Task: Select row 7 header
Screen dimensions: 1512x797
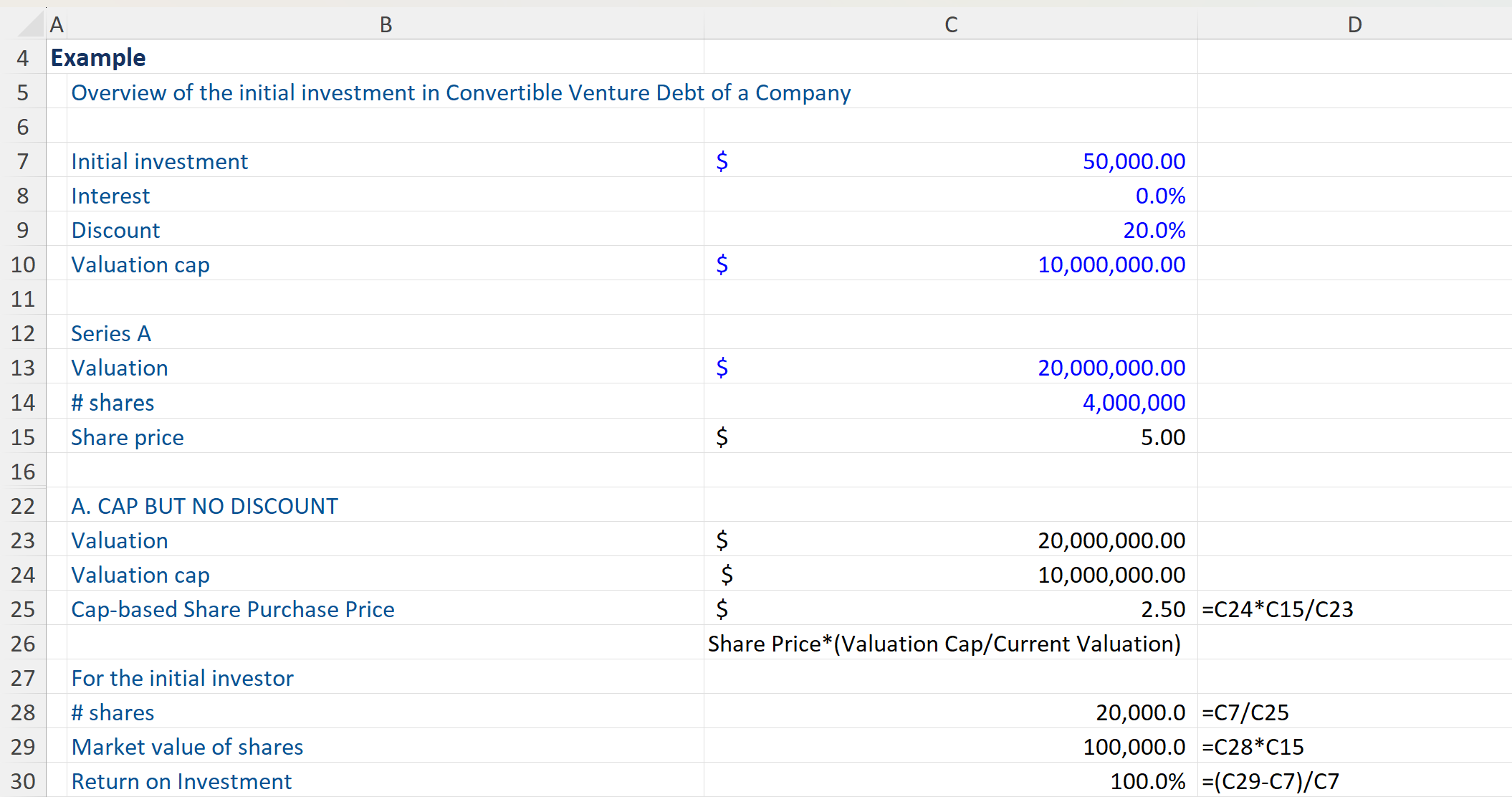Action: pos(23,161)
